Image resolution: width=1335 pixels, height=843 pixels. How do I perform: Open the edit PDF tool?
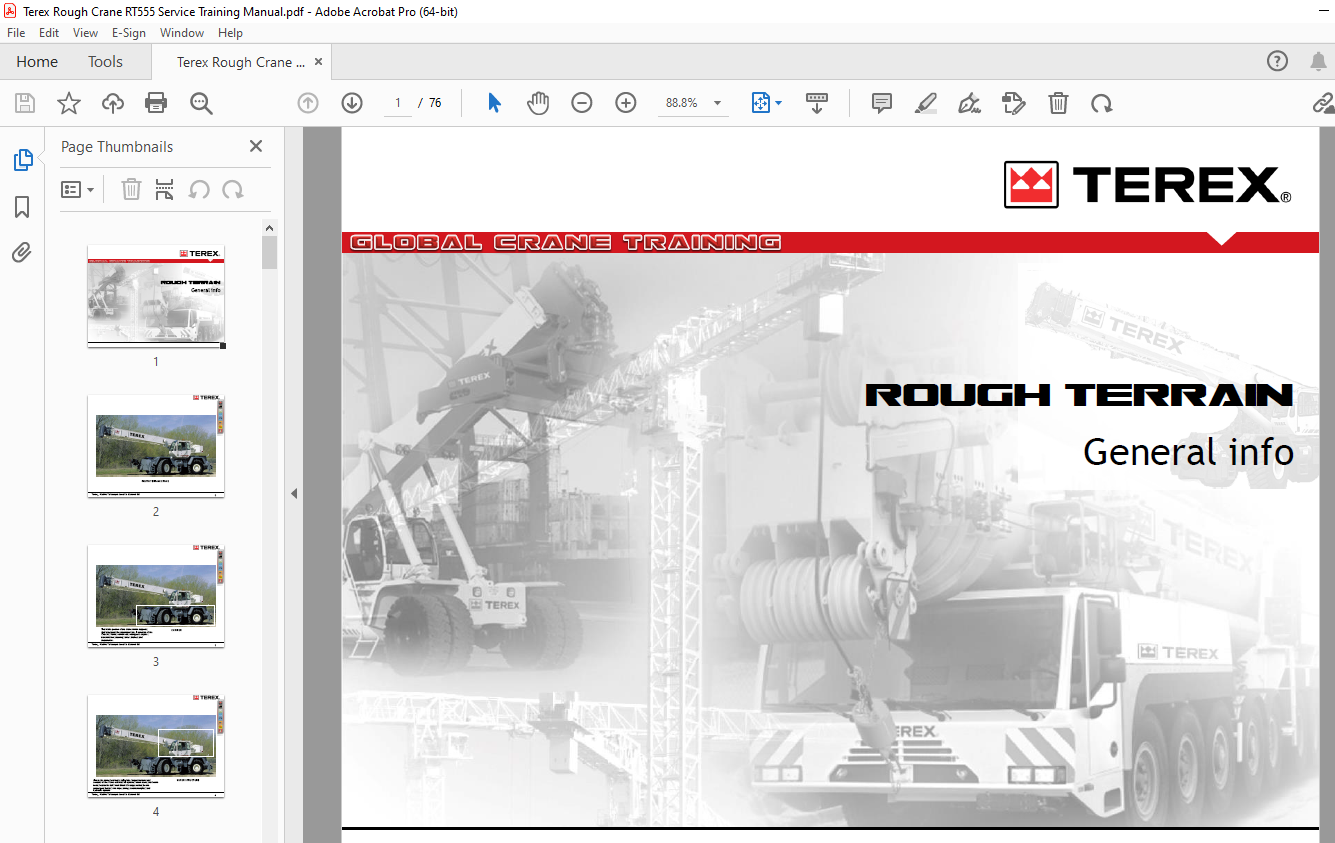pos(1014,103)
